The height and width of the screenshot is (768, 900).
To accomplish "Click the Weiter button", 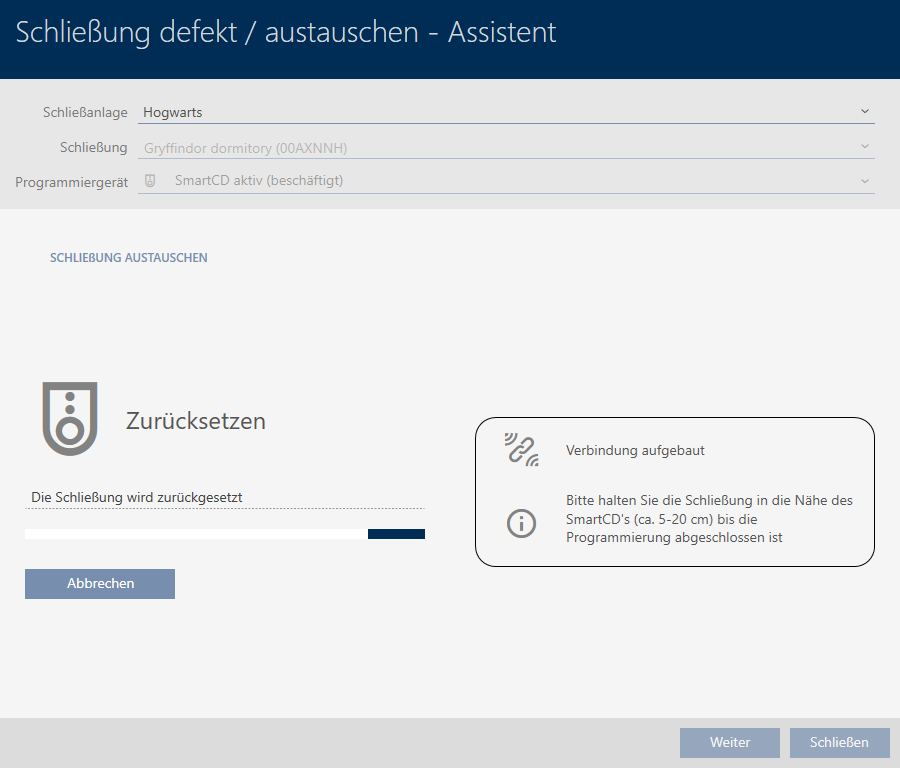I will pyautogui.click(x=729, y=742).
